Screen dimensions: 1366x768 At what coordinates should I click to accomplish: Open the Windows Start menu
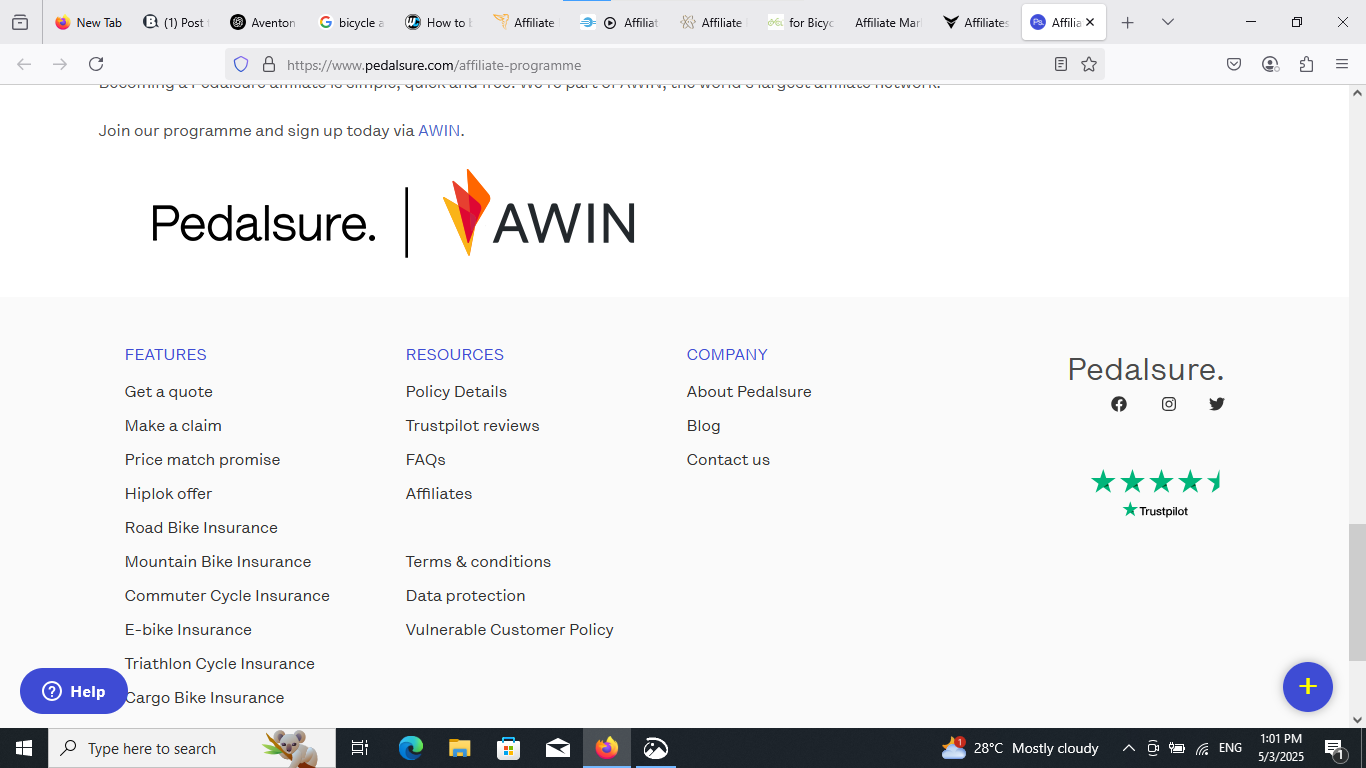tap(23, 748)
